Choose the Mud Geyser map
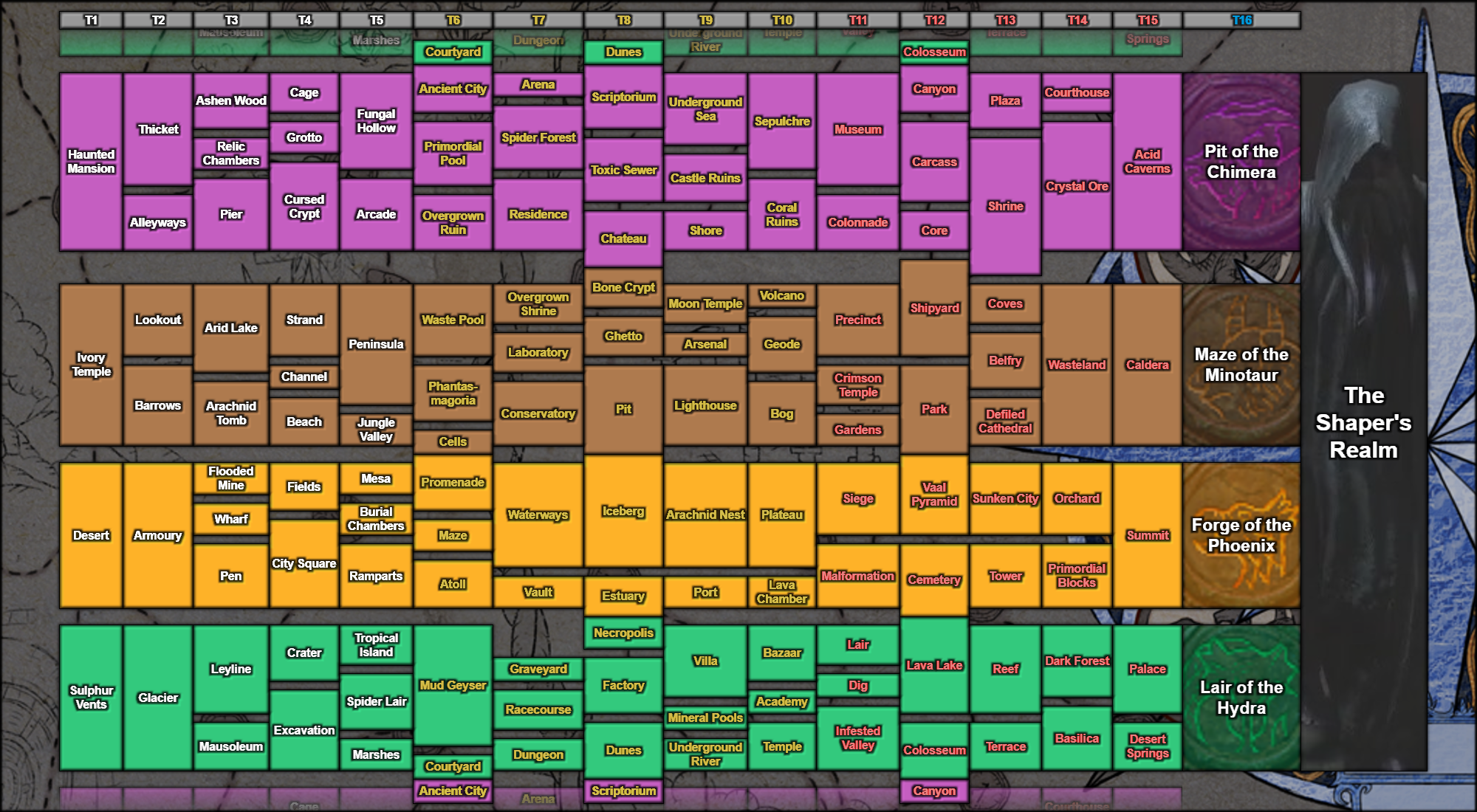 click(453, 685)
